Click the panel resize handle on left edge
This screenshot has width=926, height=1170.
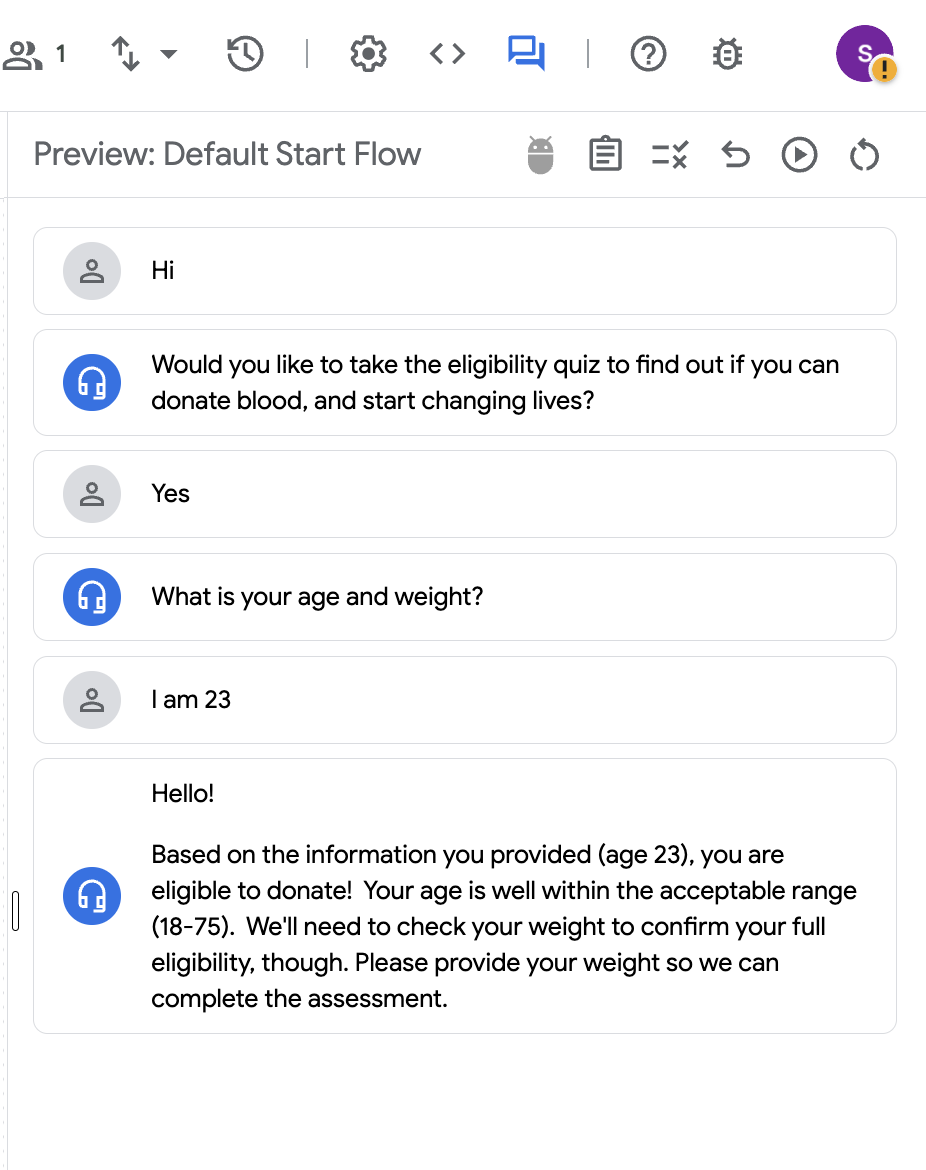pyautogui.click(x=16, y=910)
